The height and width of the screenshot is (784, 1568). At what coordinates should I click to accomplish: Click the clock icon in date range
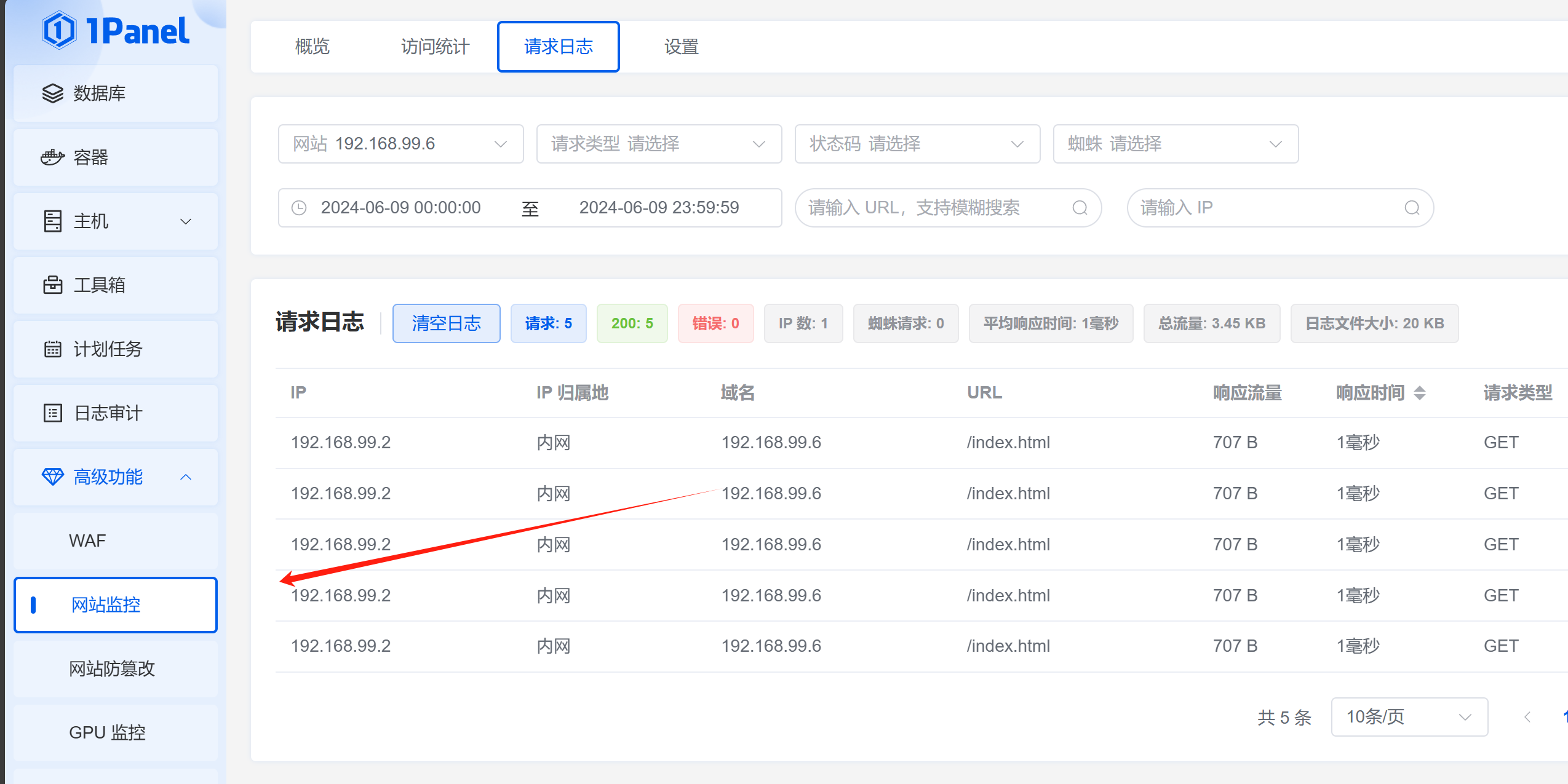(x=299, y=208)
